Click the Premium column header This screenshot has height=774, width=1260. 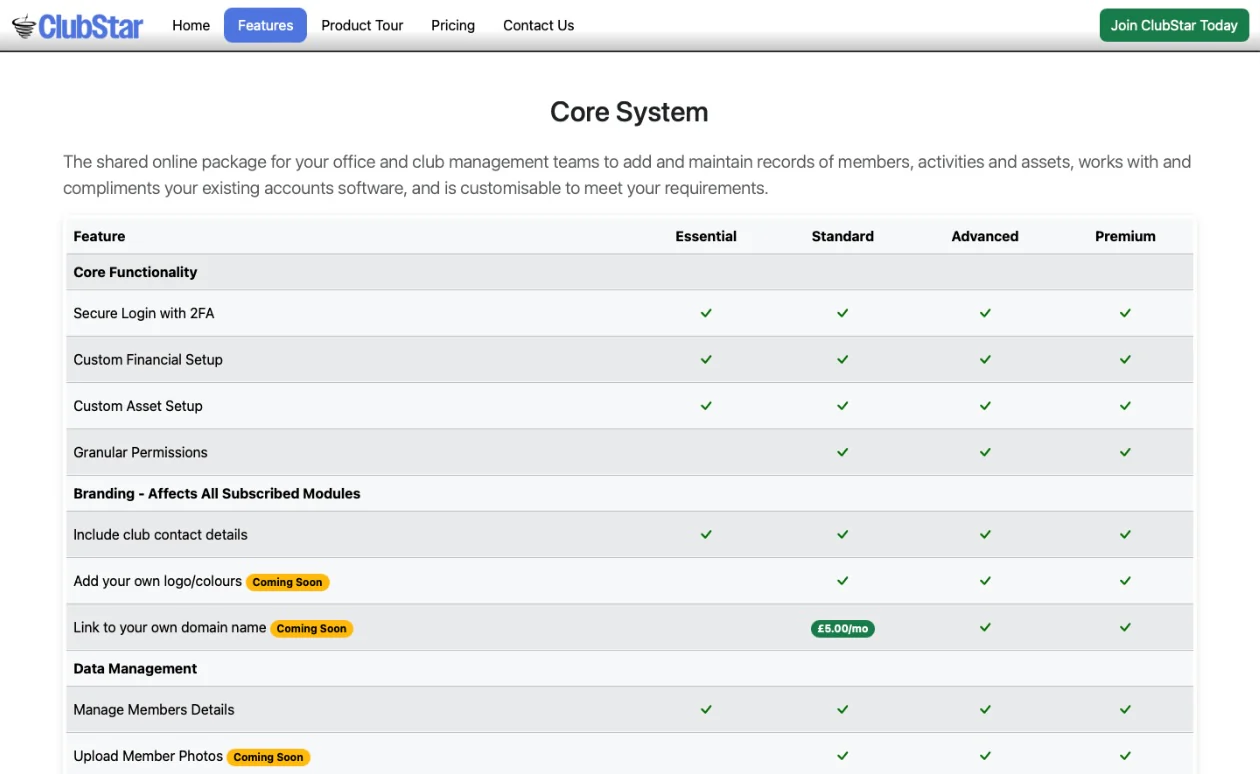click(1125, 236)
